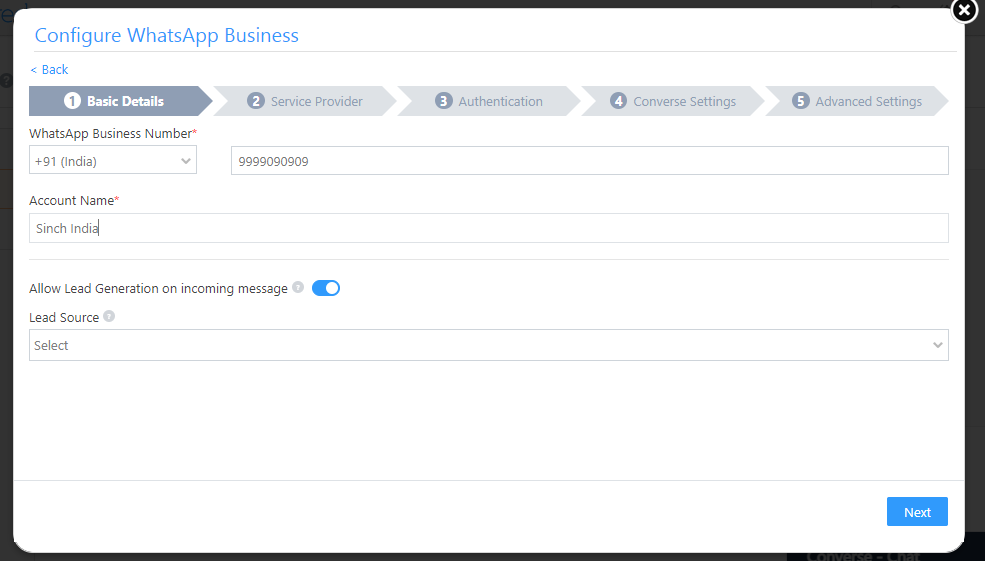Click step number 3 circle icon

pos(444,101)
